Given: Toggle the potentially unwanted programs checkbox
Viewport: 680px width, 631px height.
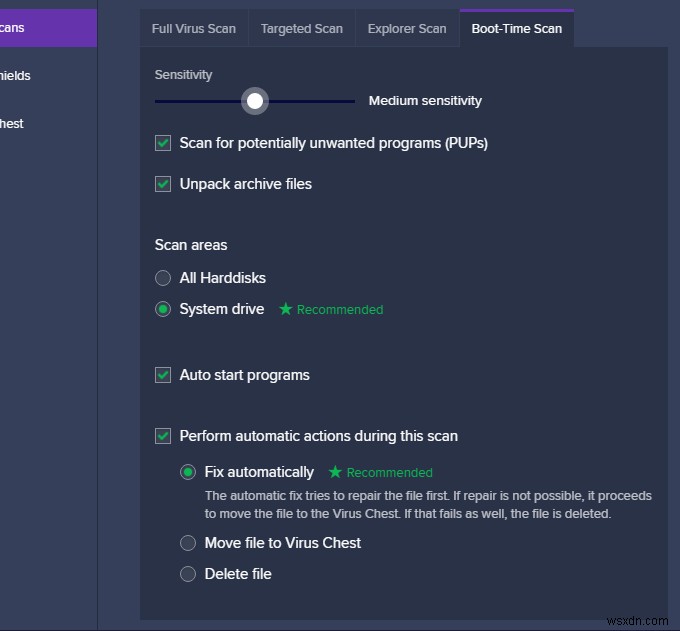Looking at the screenshot, I should tap(163, 143).
